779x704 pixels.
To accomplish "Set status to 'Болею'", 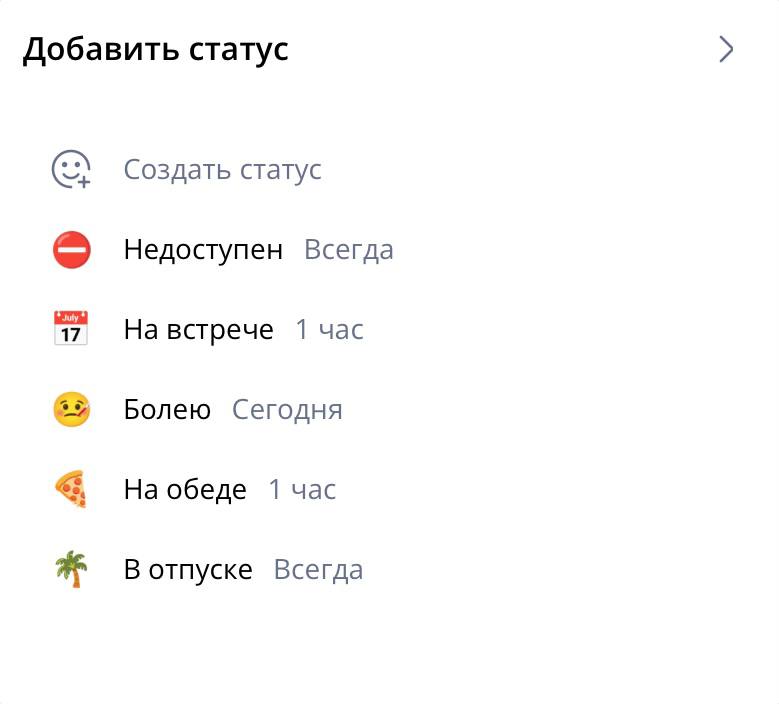I will [167, 410].
